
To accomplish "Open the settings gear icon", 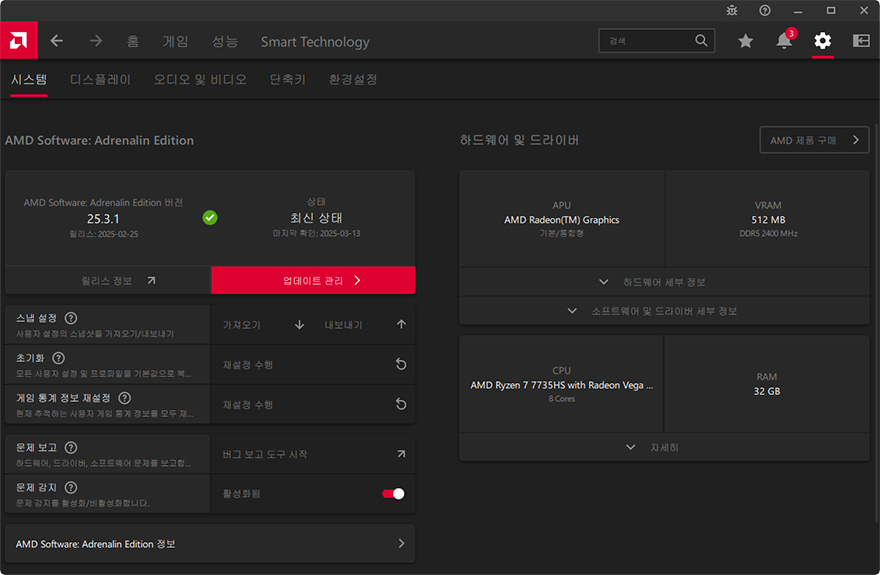I will coord(823,40).
